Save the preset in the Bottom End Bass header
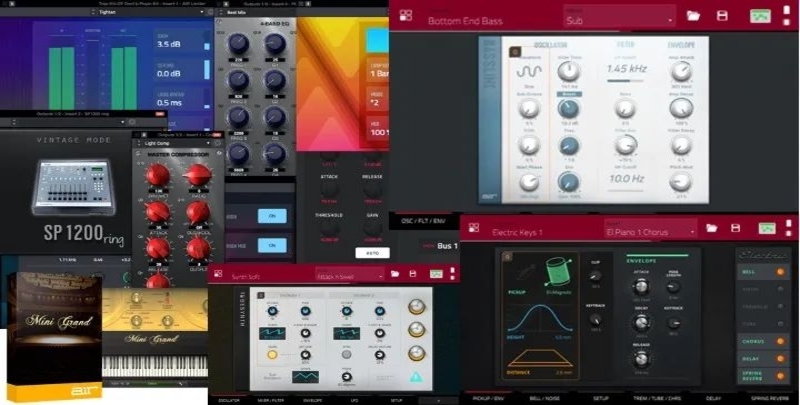Image resolution: width=800 pixels, height=405 pixels. [x=722, y=16]
